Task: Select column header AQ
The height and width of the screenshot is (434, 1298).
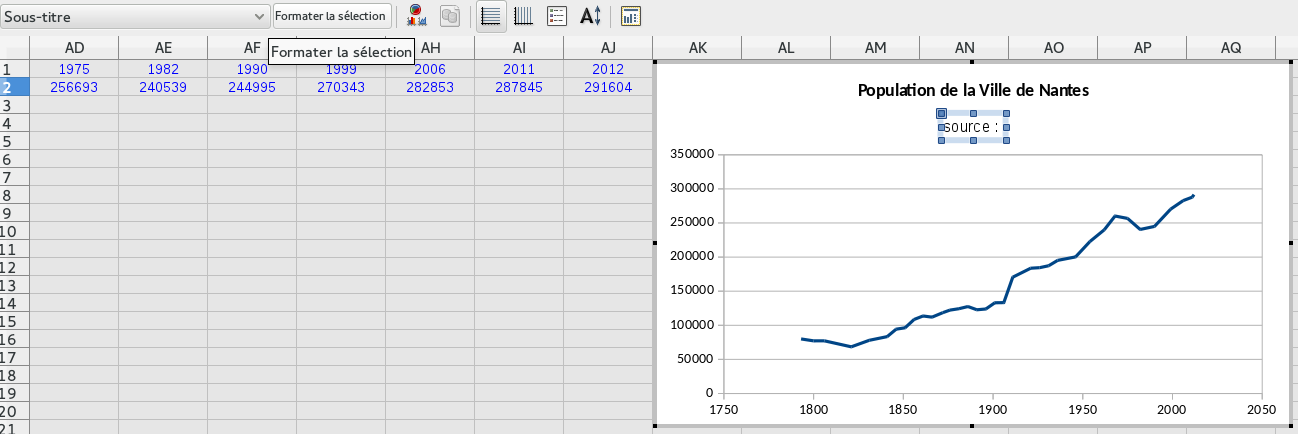Action: tap(1230, 48)
